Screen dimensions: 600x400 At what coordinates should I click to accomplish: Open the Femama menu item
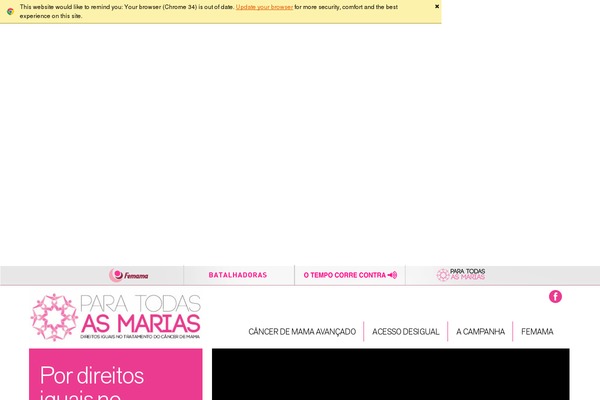pyautogui.click(x=537, y=331)
